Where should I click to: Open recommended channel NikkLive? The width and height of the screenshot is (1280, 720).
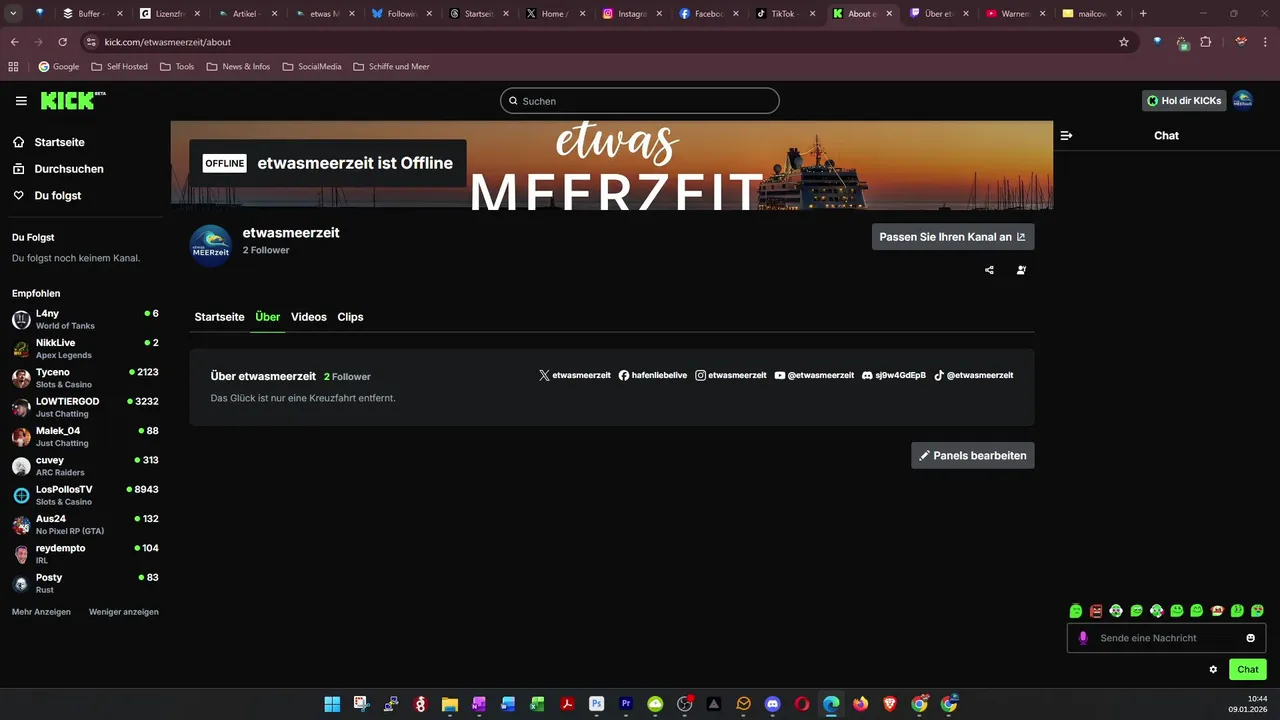(x=85, y=349)
